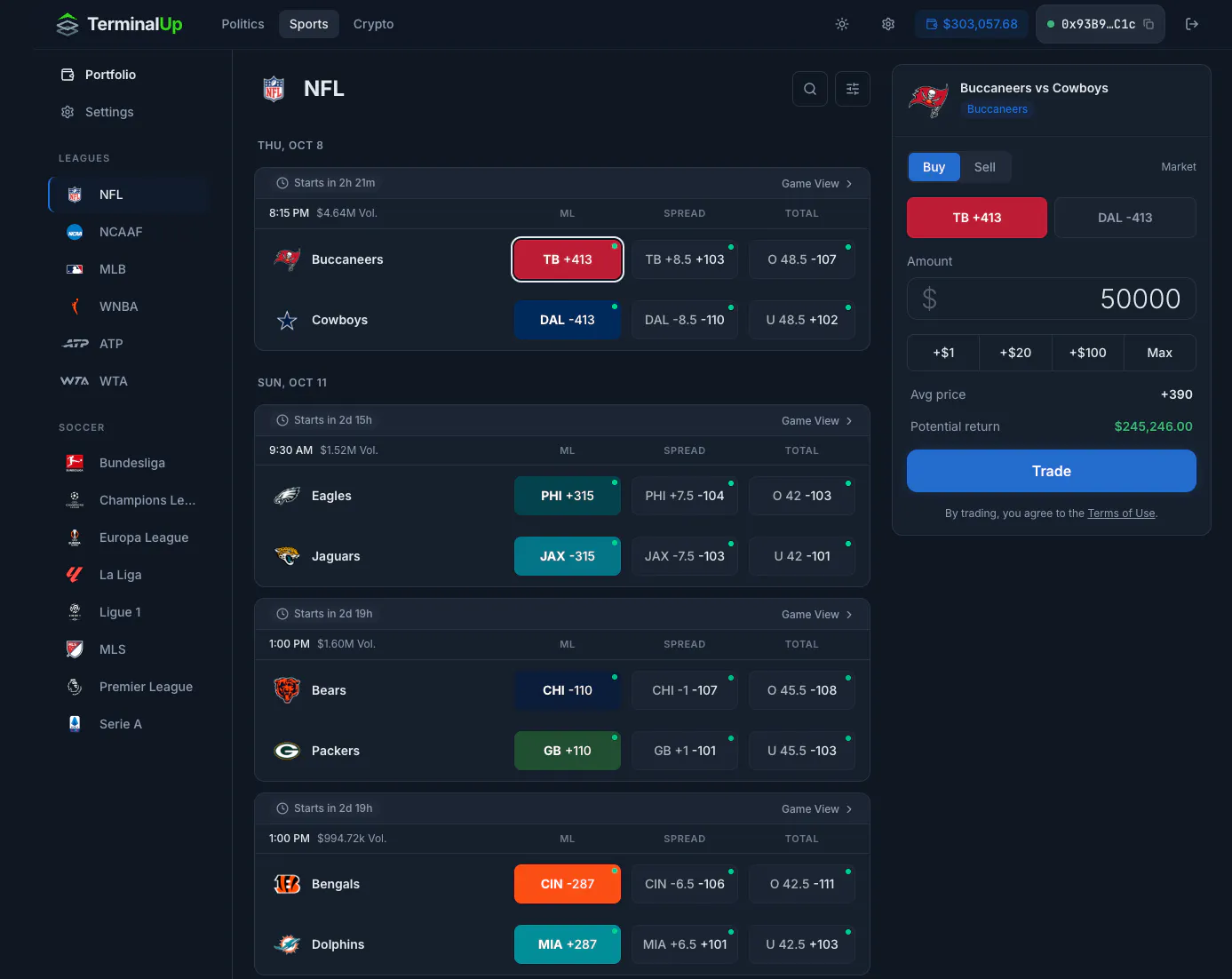Switch order mode to Sell
Image resolution: width=1232 pixels, height=979 pixels.
(984, 167)
